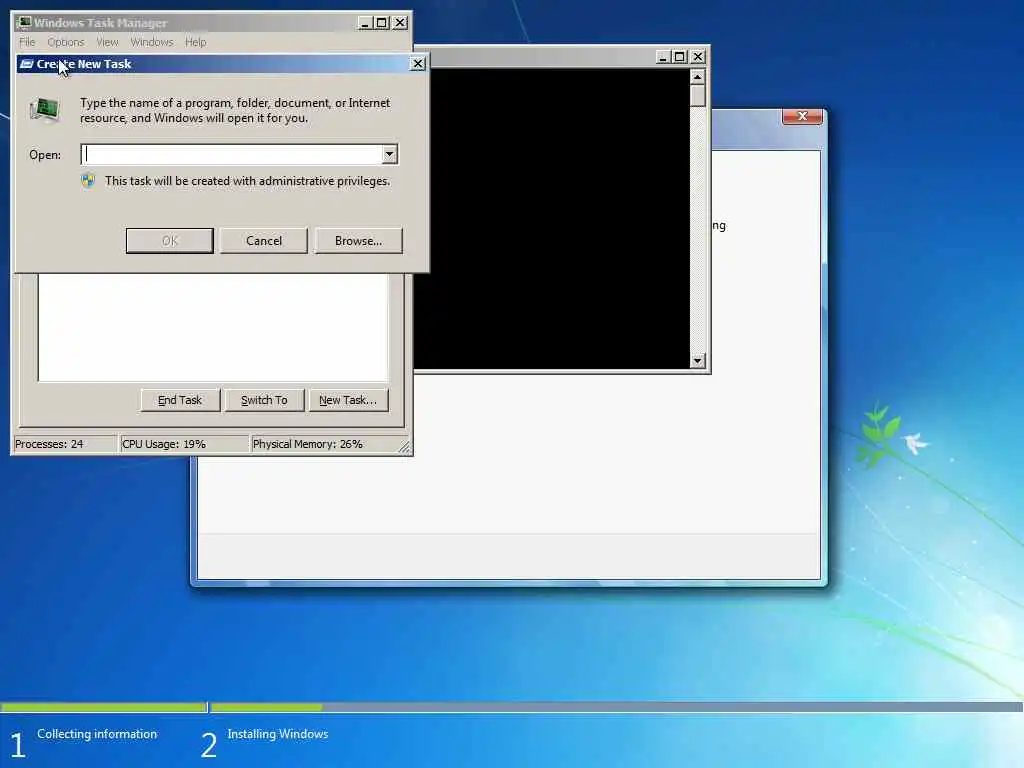
Task: Click End Task button in Task Manager
Action: 180,400
